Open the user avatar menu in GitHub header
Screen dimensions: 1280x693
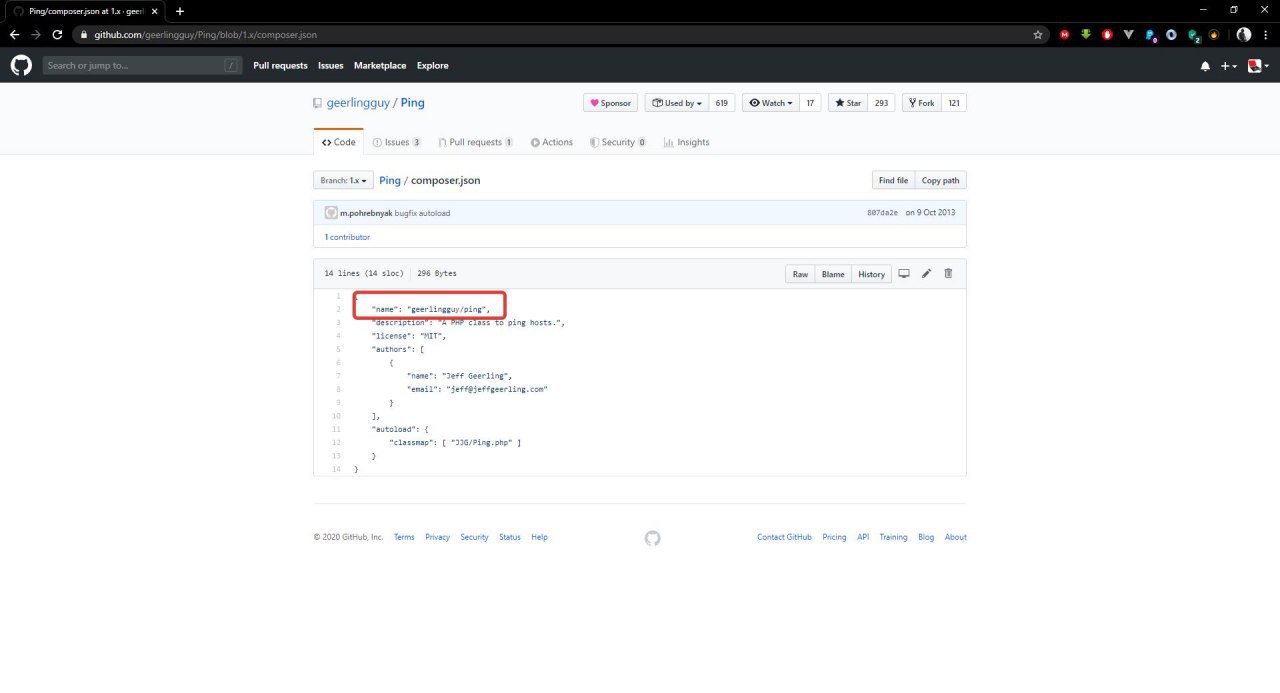pyautogui.click(x=1258, y=66)
